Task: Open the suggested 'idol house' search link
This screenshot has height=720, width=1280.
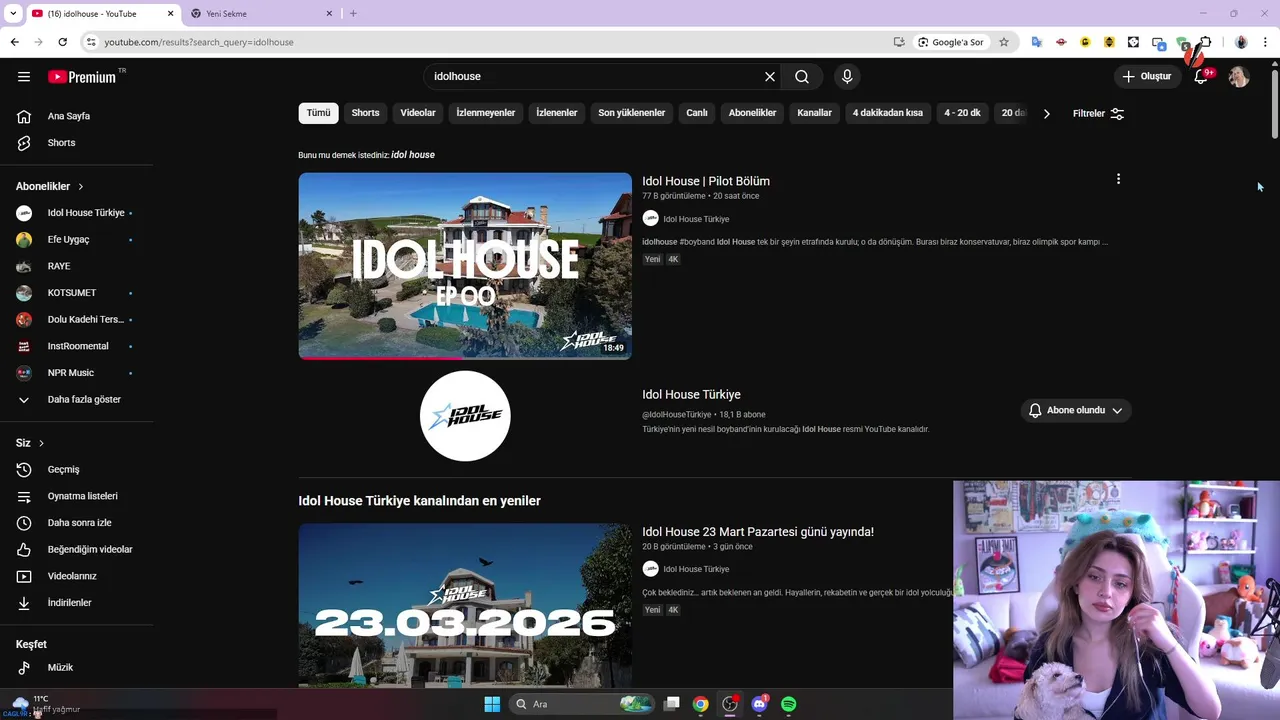Action: (413, 155)
